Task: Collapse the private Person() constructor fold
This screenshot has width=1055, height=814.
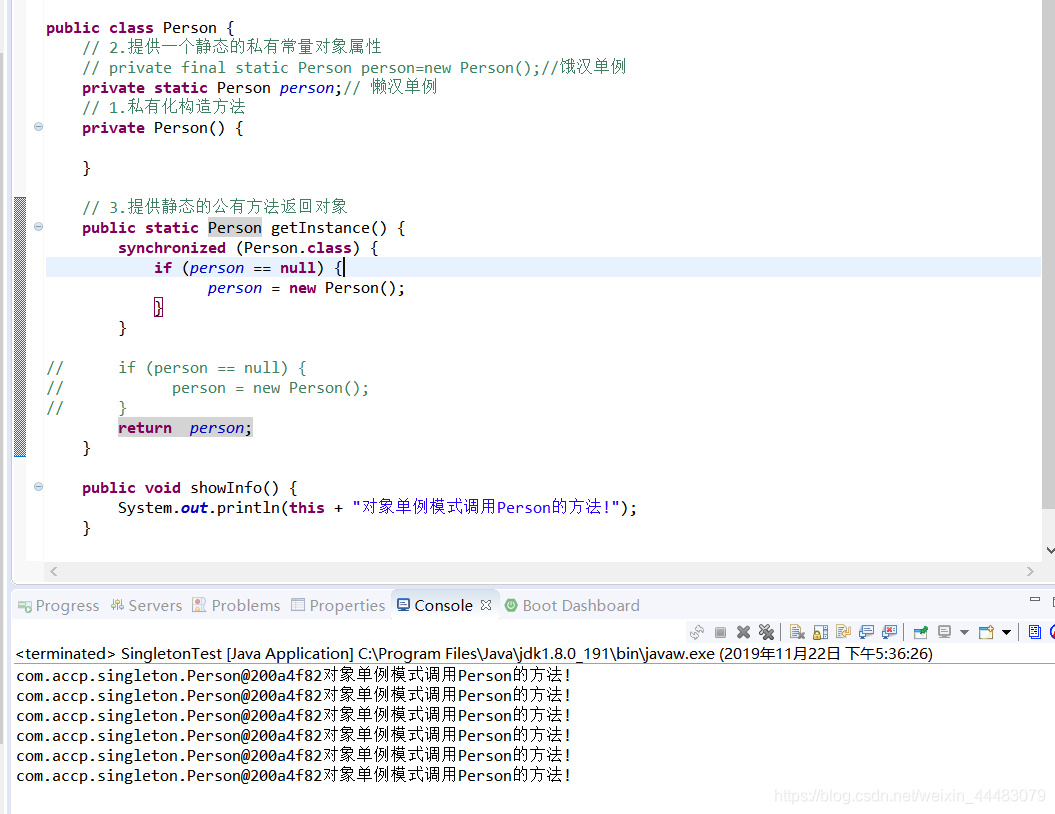Action: pyautogui.click(x=38, y=126)
